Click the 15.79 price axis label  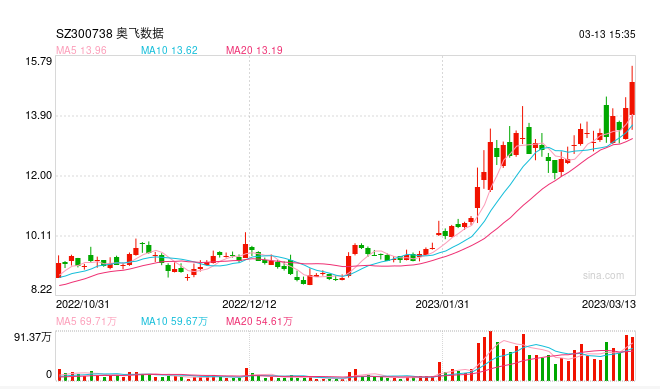(x=39, y=61)
